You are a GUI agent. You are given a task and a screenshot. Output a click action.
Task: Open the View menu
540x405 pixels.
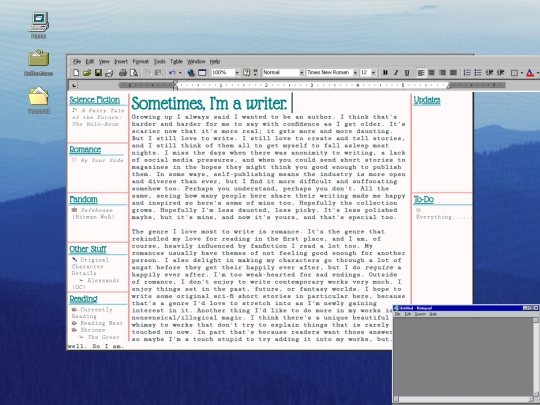click(x=104, y=62)
